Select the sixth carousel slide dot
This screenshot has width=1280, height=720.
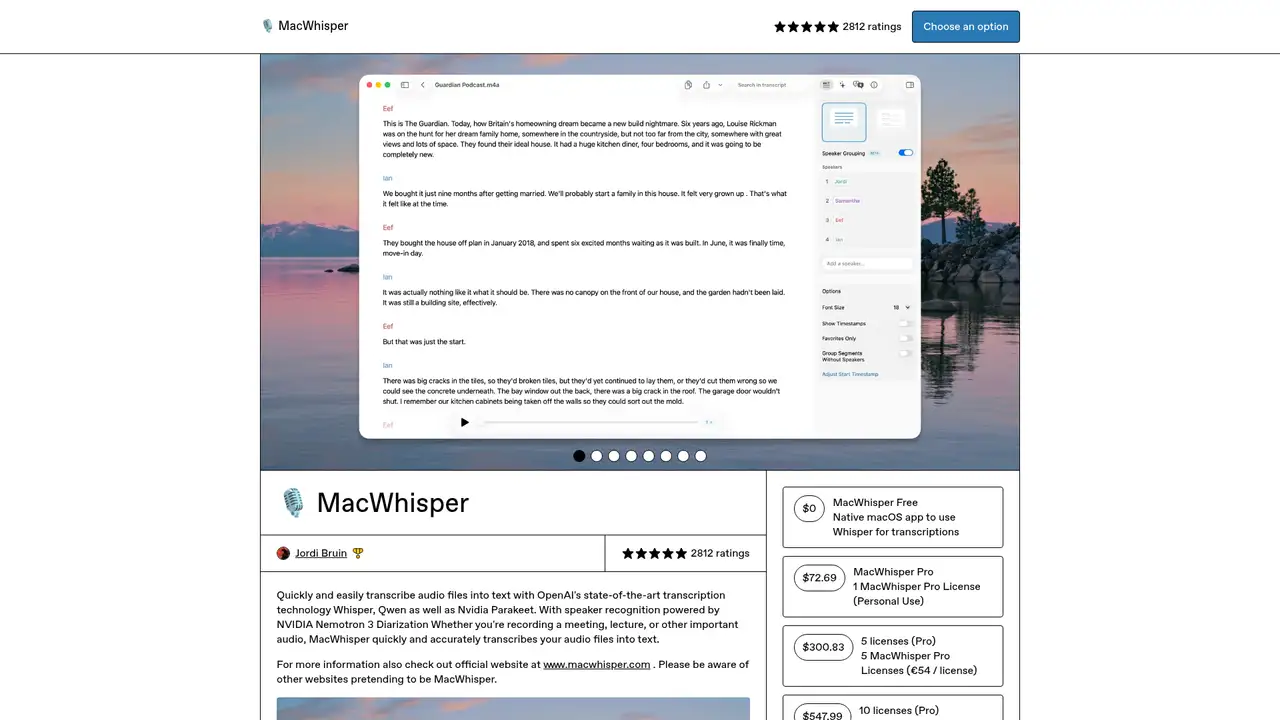coord(666,456)
